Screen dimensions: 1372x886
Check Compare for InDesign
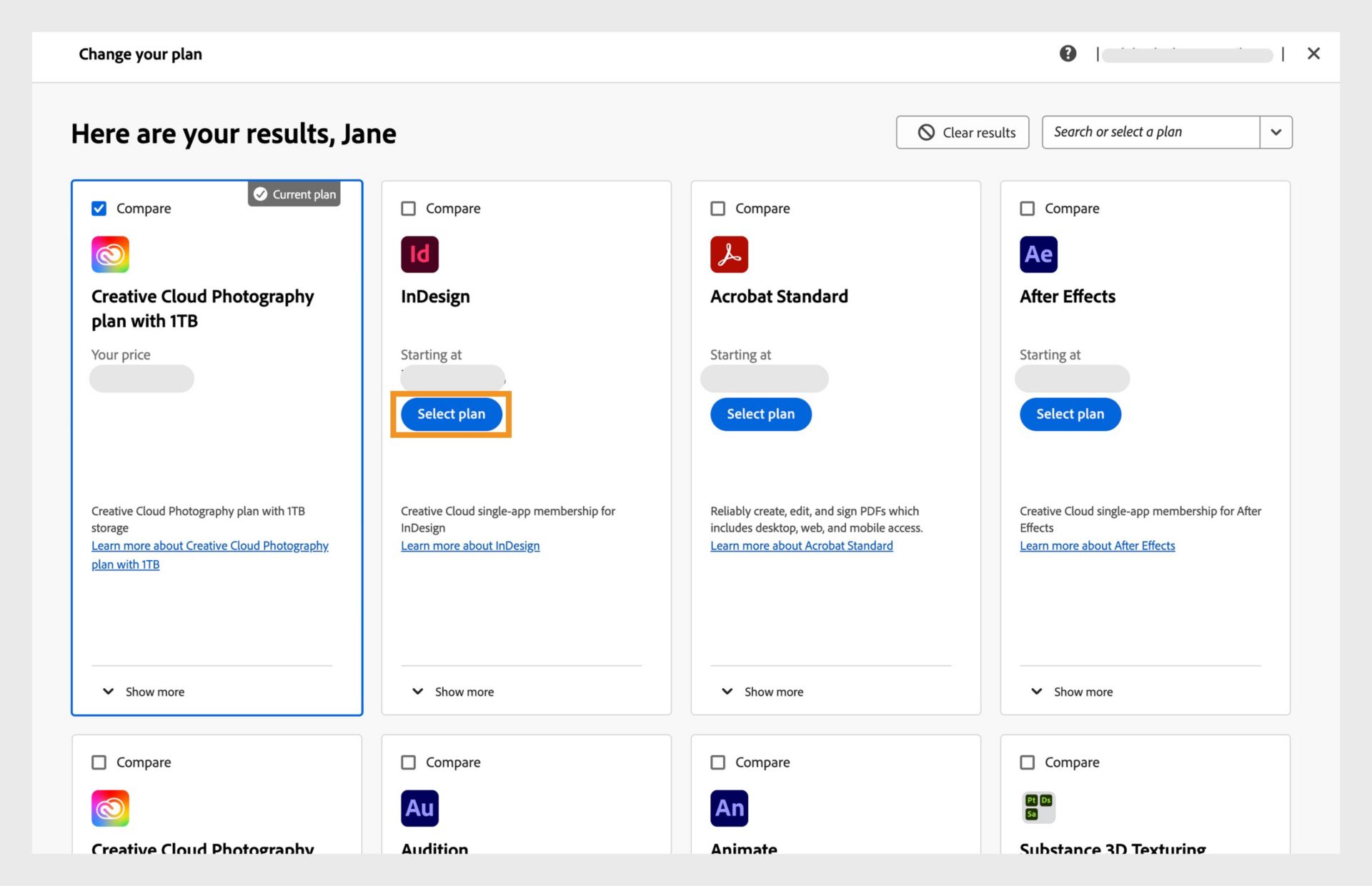(x=409, y=209)
